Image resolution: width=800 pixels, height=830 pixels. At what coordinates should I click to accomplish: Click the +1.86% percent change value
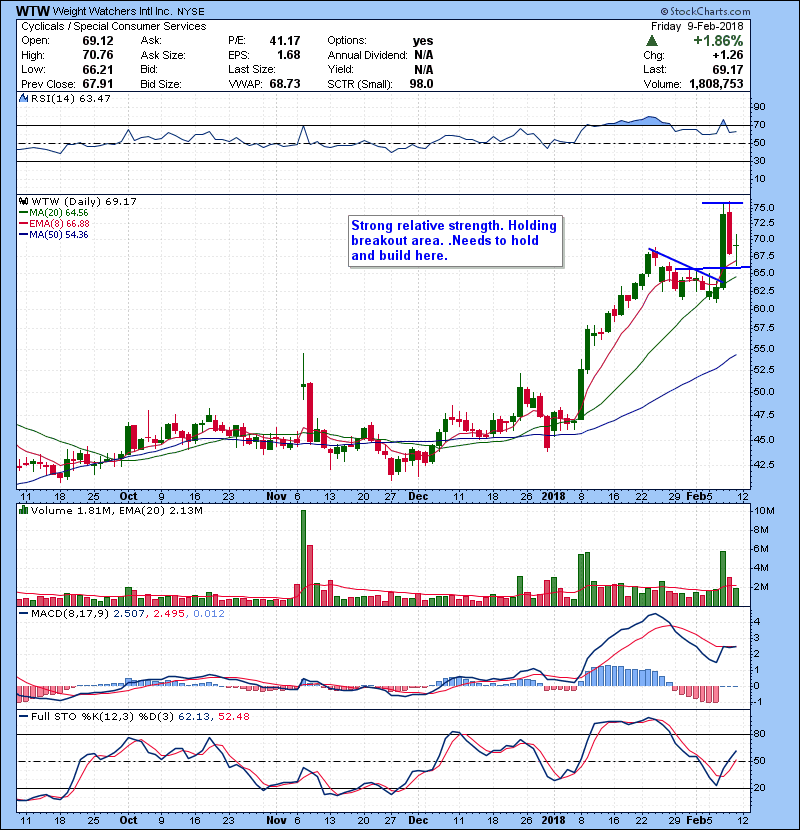[718, 41]
